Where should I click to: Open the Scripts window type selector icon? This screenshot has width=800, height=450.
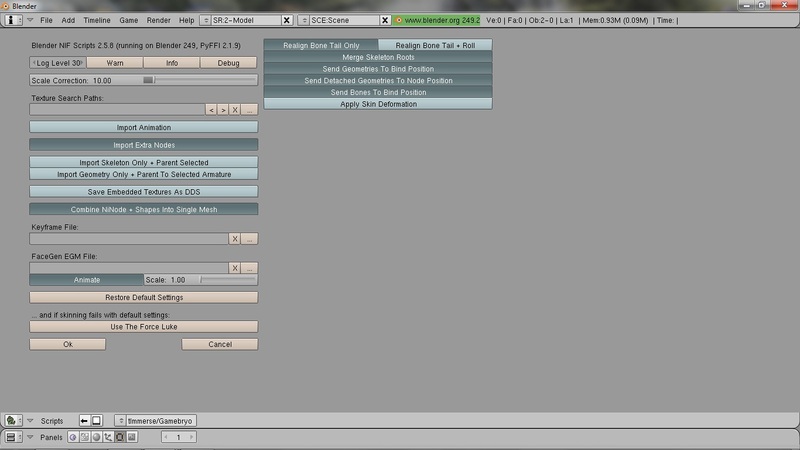click(x=13, y=420)
